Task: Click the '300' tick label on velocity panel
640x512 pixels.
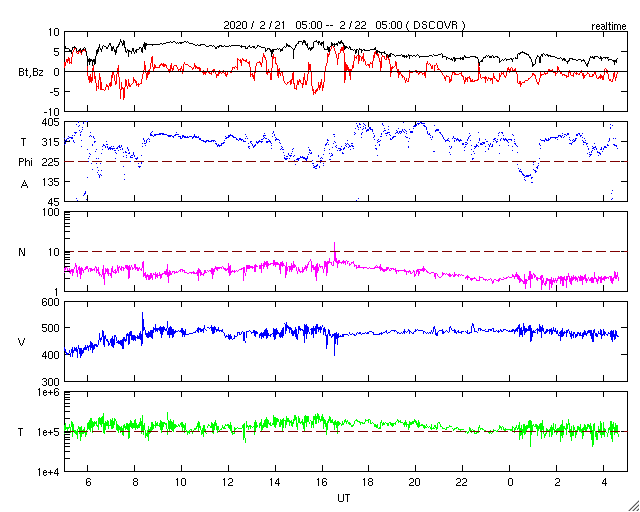Action: 51,382
